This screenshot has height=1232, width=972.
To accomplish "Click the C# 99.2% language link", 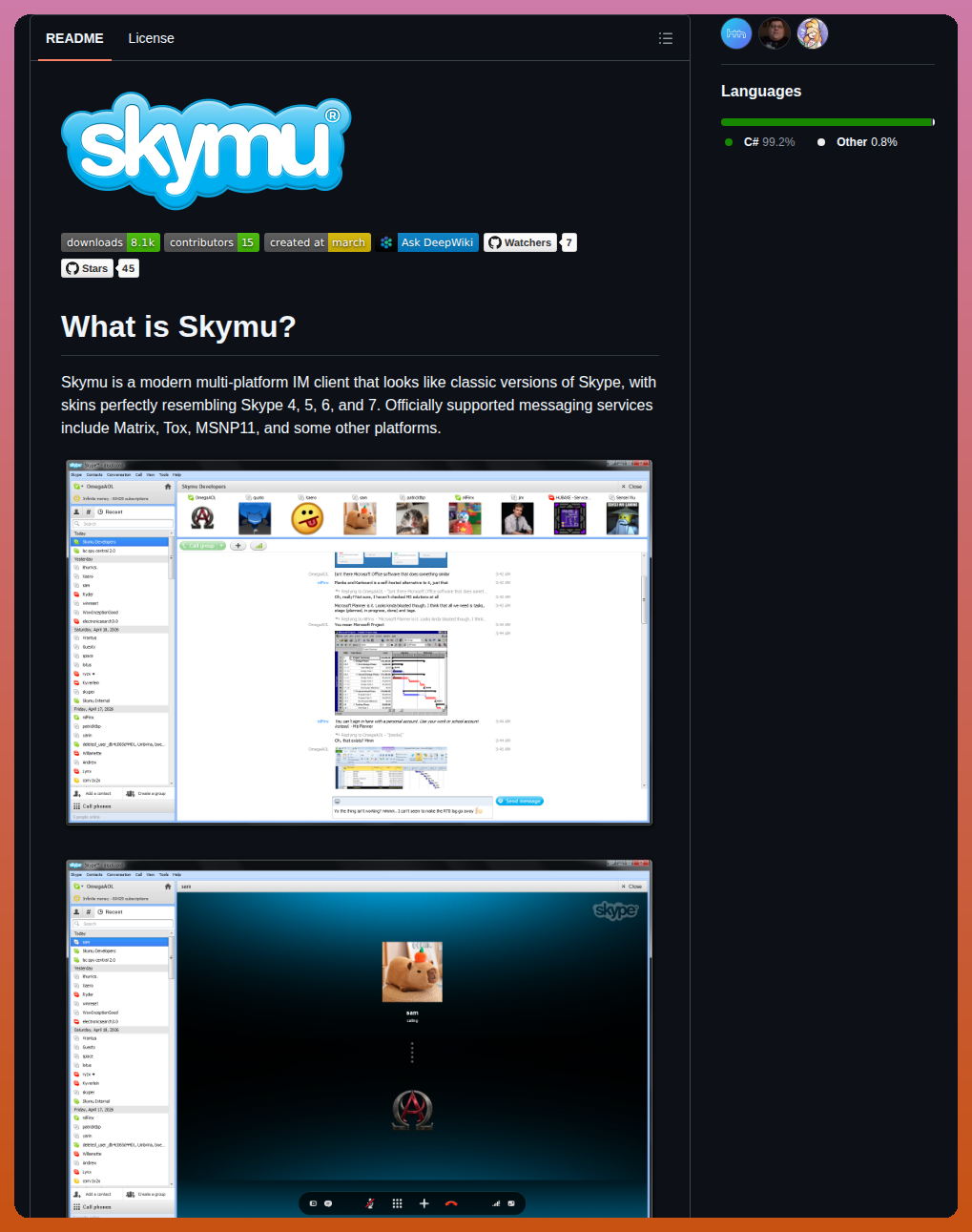I will 760,142.
